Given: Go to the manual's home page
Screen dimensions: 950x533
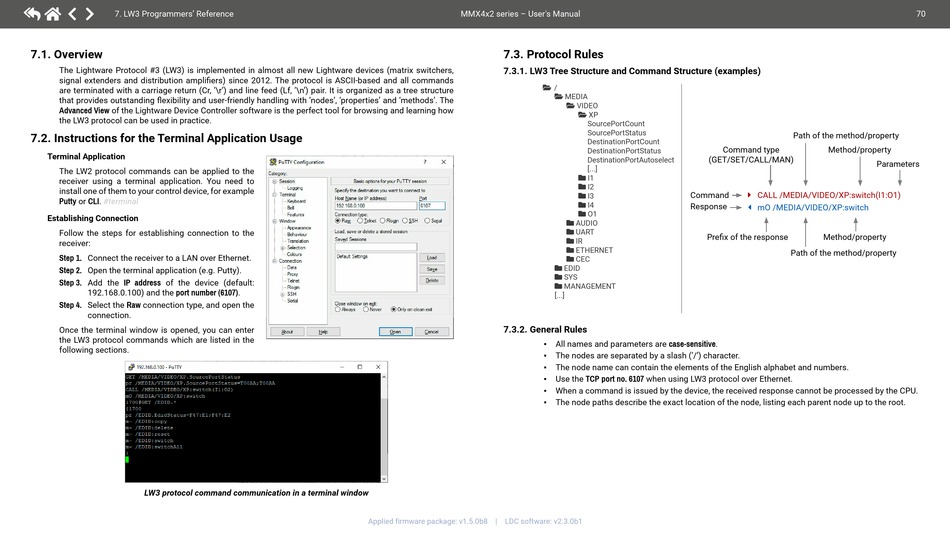Looking at the screenshot, I should point(52,14).
